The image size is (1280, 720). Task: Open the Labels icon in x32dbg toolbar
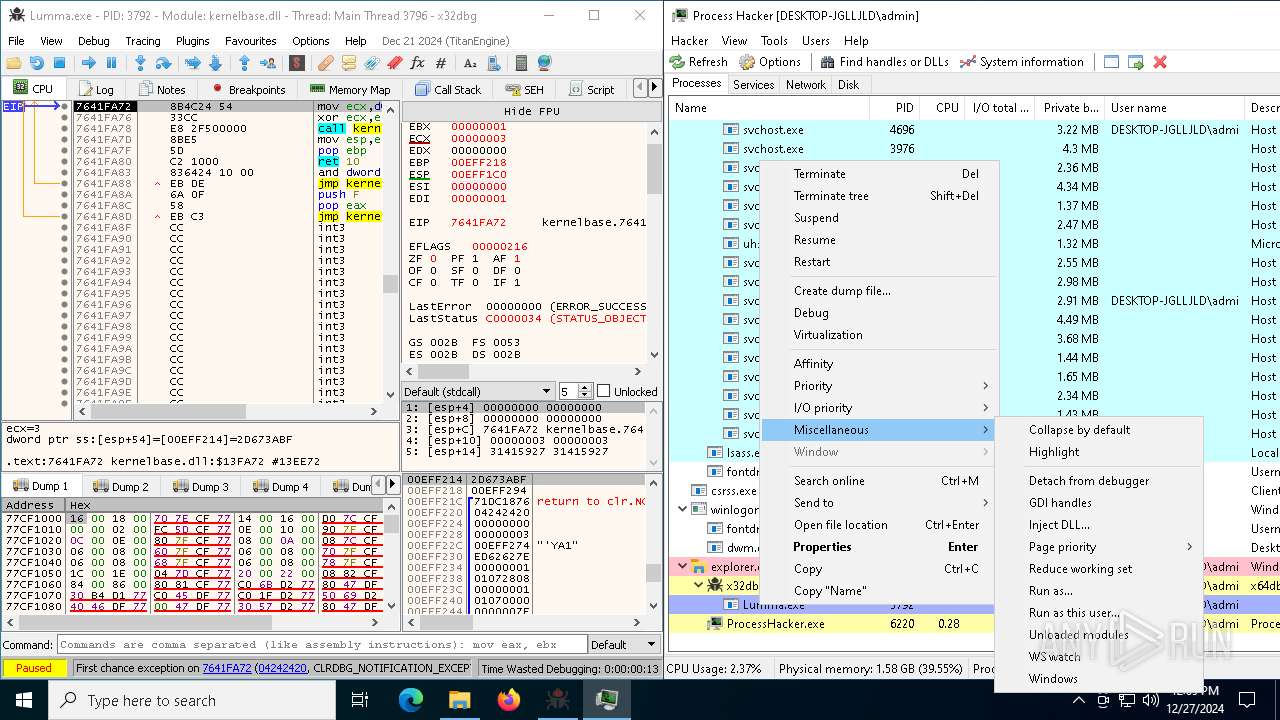coord(371,63)
